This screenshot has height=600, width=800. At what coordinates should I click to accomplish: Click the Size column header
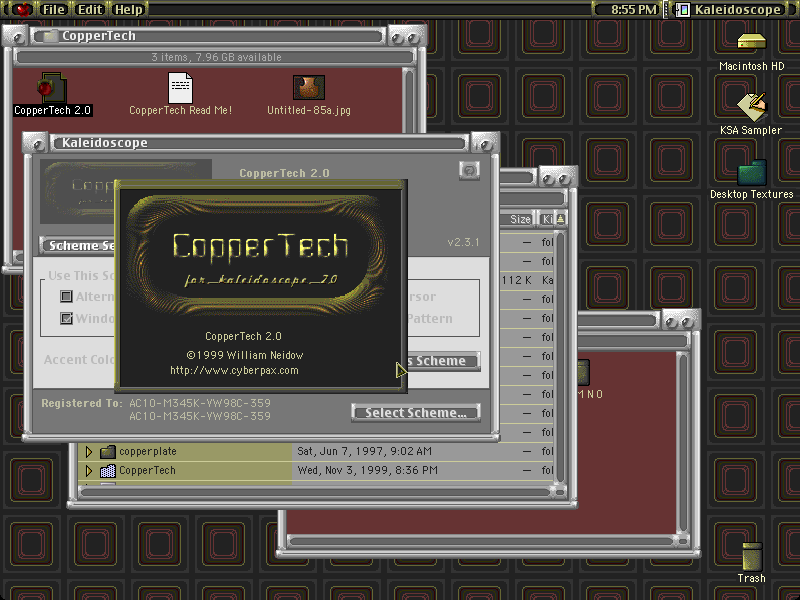[519, 219]
